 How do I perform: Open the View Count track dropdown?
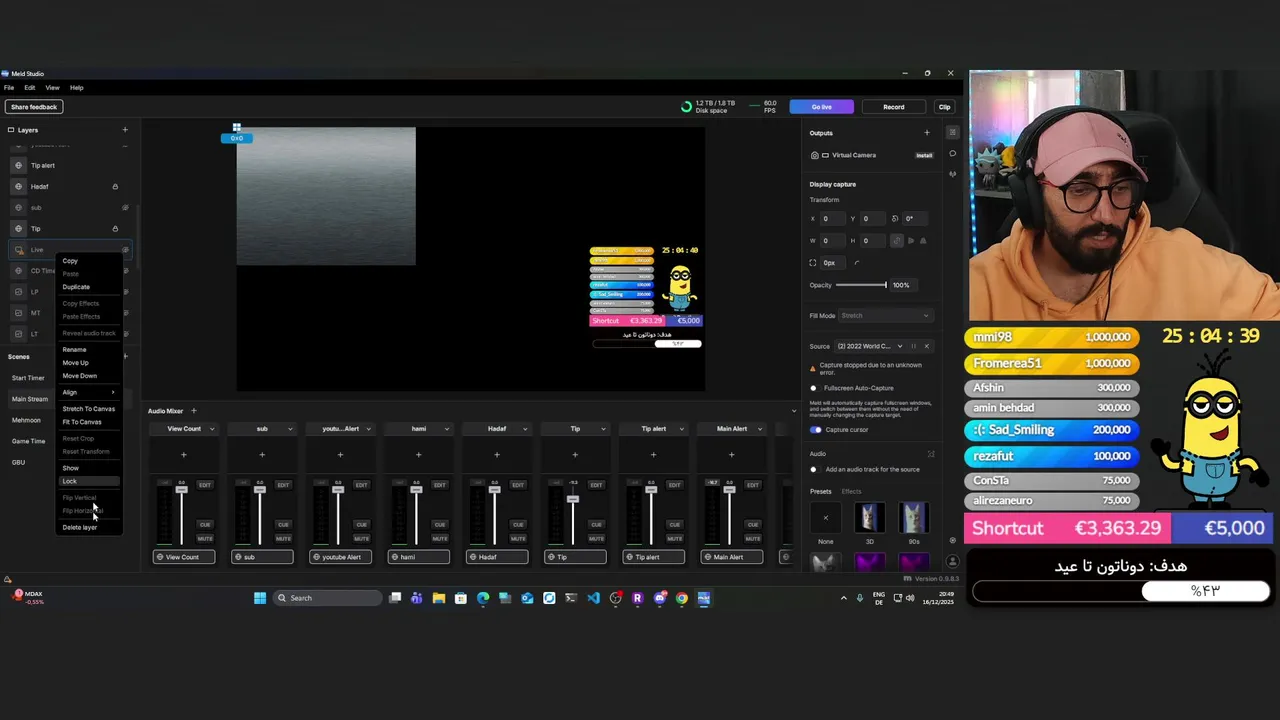(211, 429)
